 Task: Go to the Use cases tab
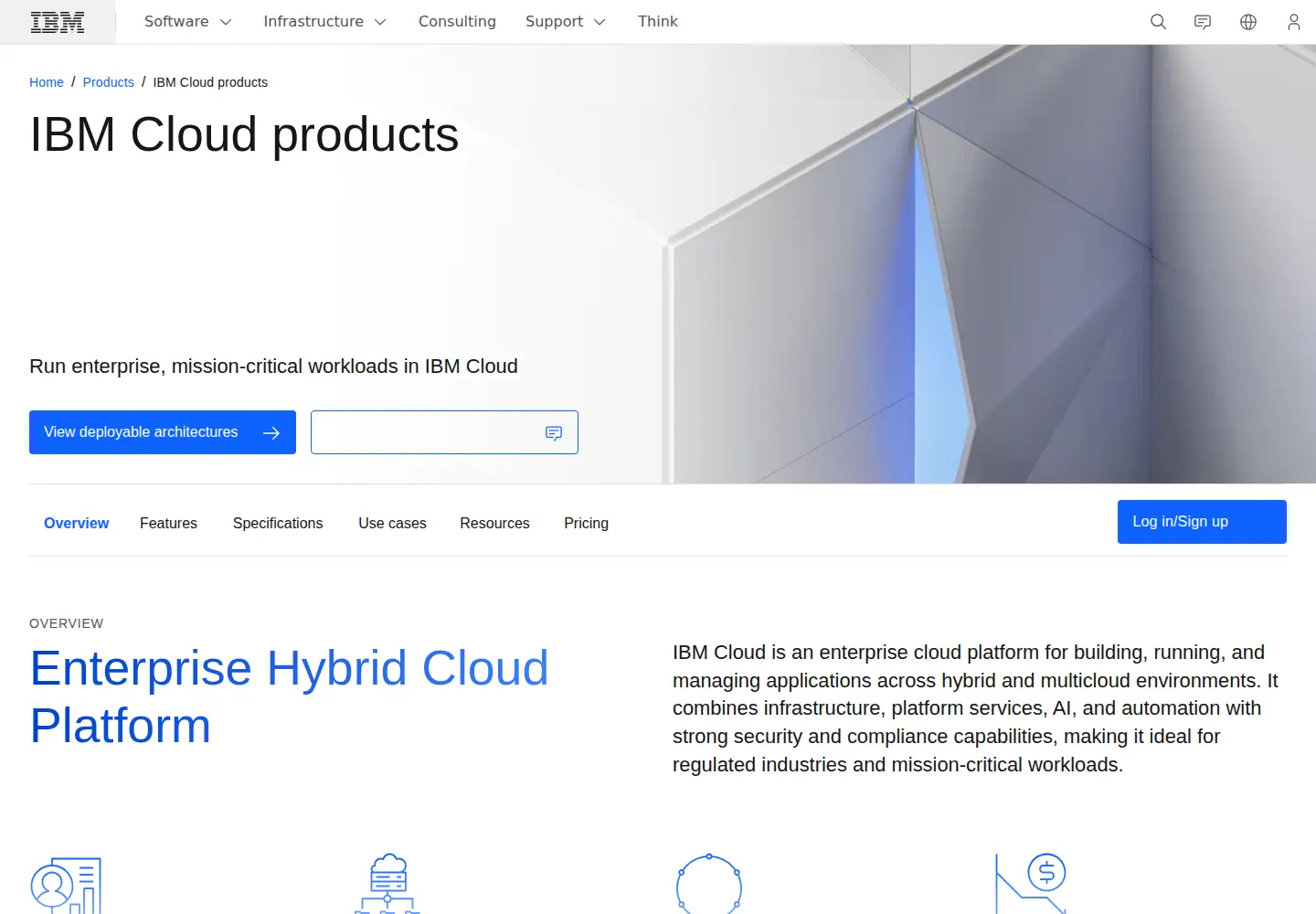click(392, 523)
